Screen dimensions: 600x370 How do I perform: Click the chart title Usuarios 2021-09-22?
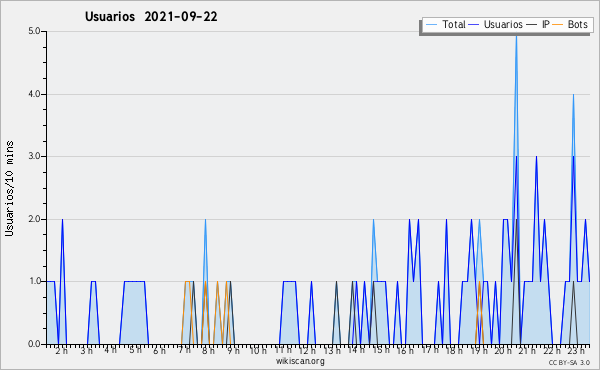click(151, 17)
